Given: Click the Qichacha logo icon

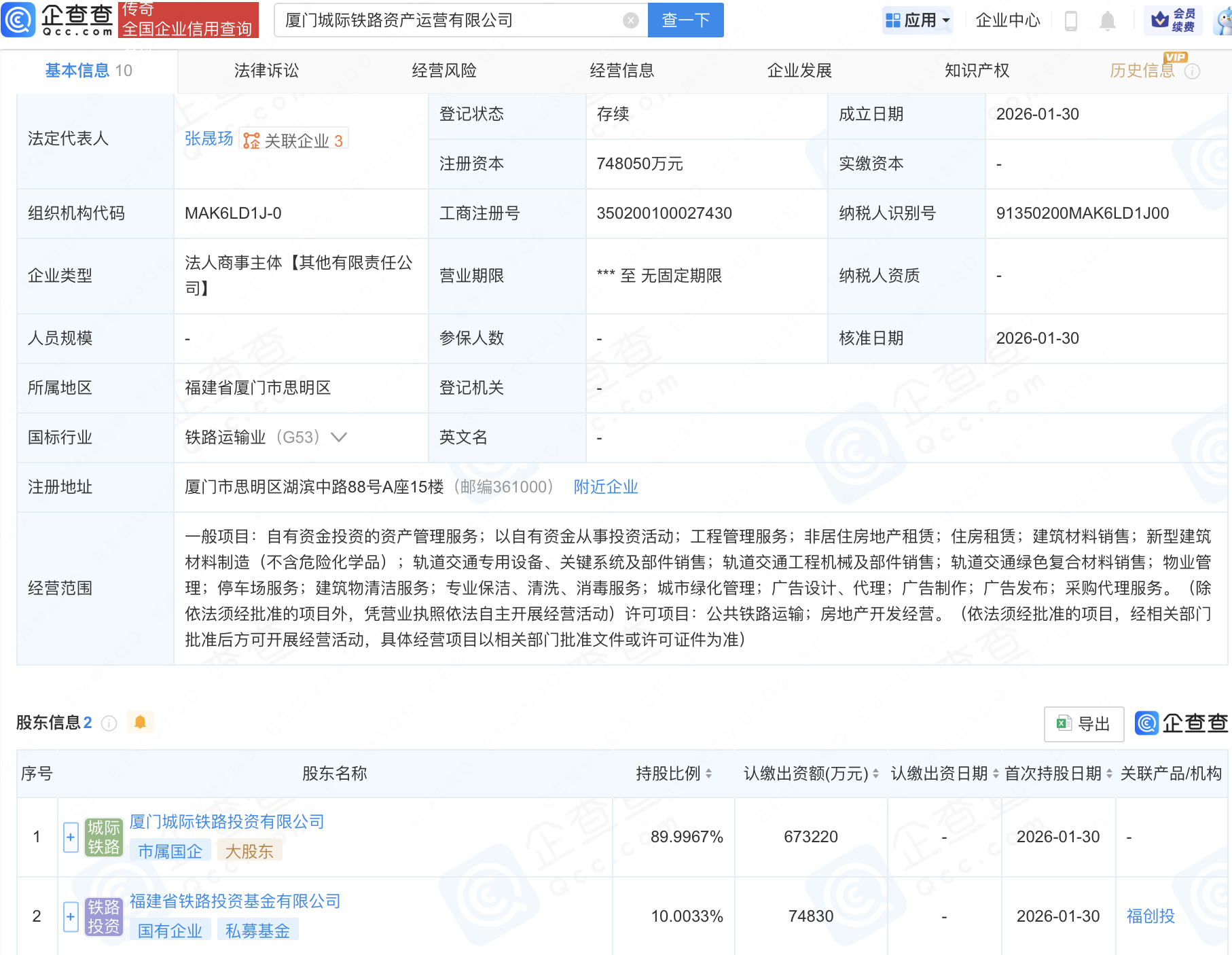Looking at the screenshot, I should pyautogui.click(x=18, y=20).
